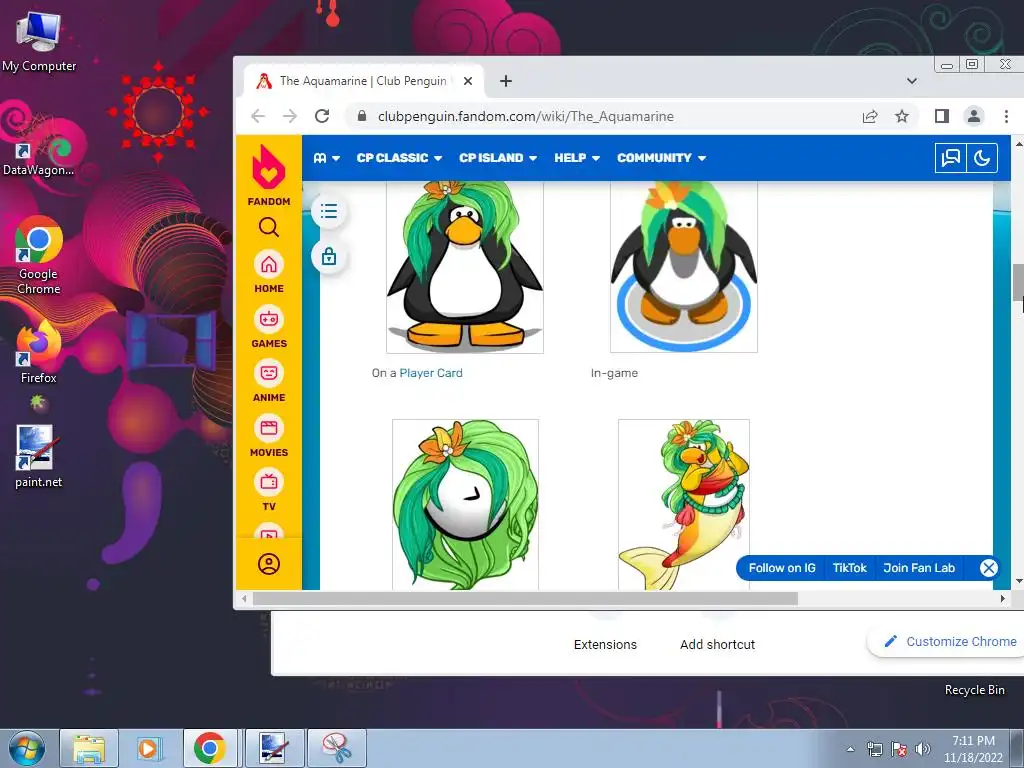Open the mermaid penguin thumbnail

(684, 504)
